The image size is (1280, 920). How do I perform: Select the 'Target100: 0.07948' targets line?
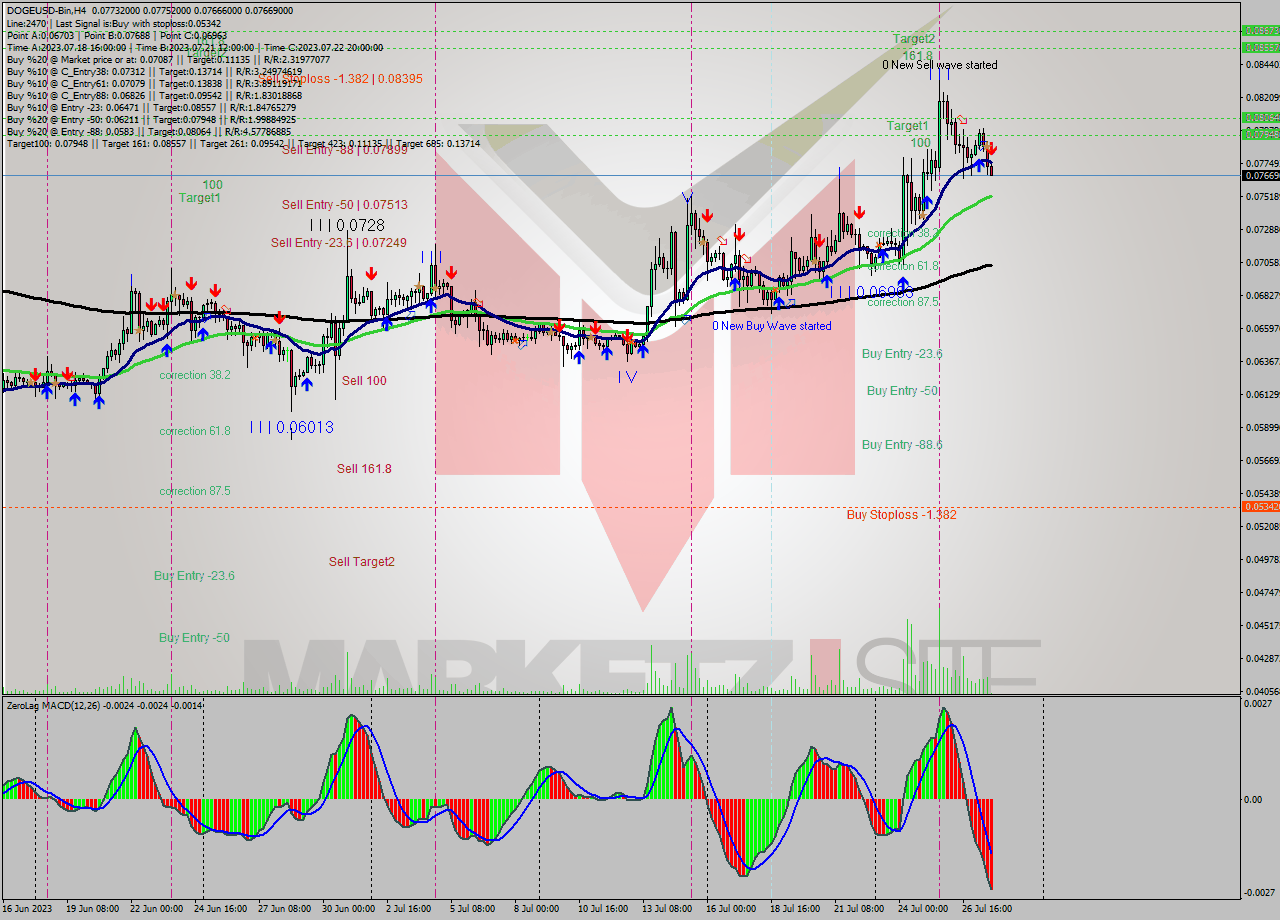tap(243, 143)
